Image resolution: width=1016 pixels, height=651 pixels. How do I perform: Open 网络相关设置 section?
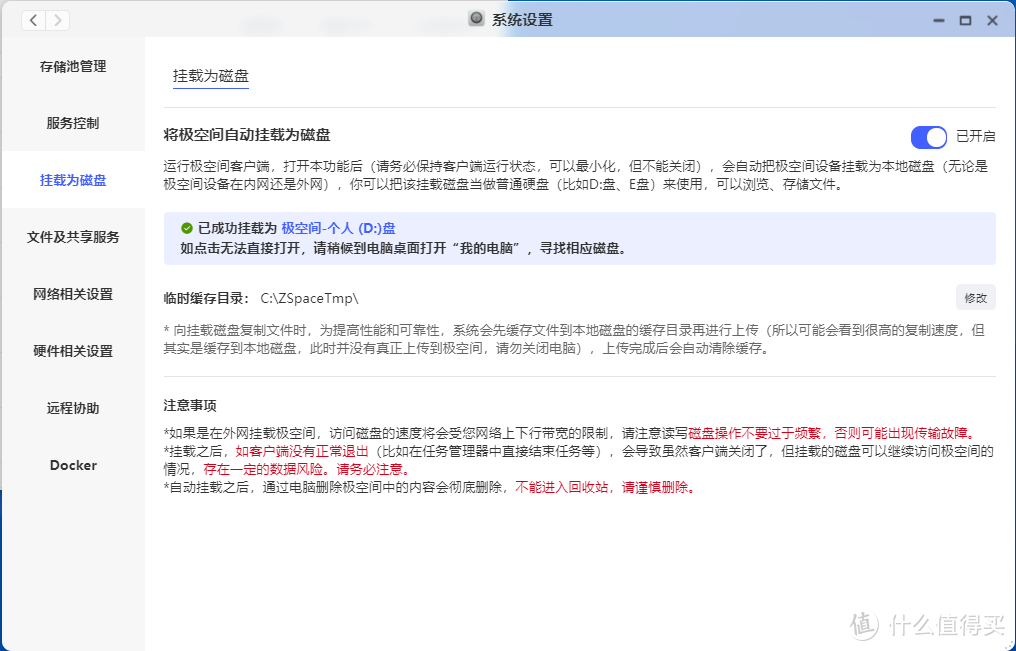[x=73, y=294]
